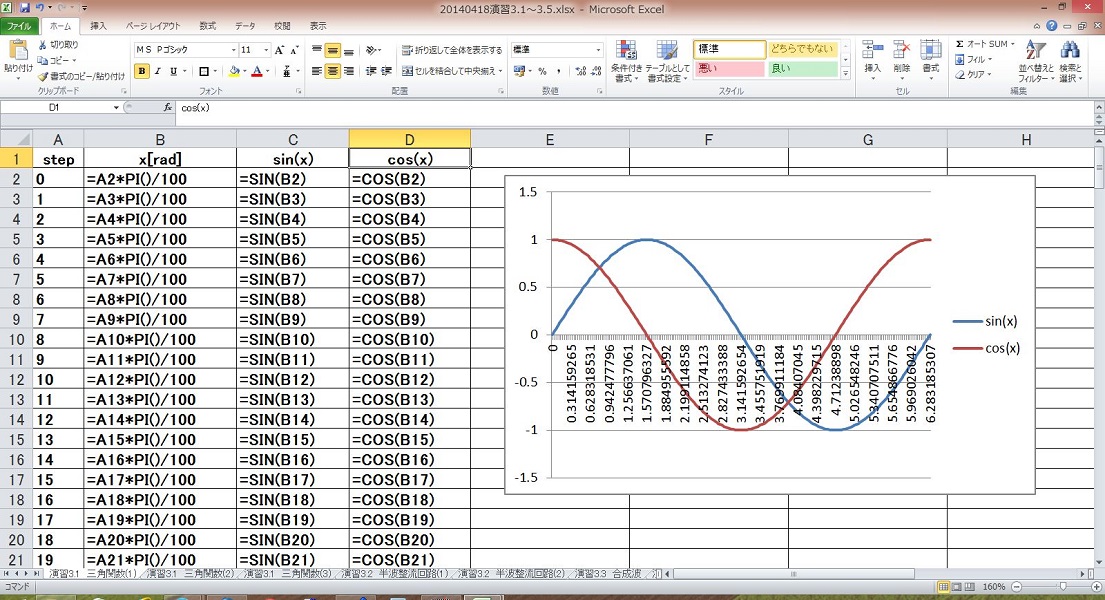
Task: Toggle italic formatting
Action: [x=157, y=71]
